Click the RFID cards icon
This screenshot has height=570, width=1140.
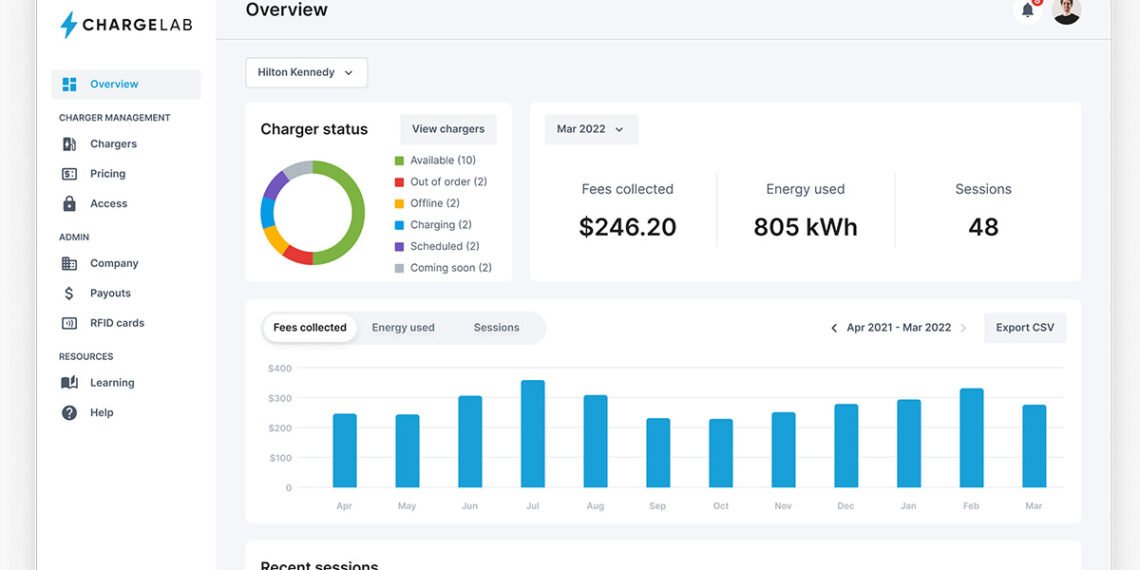(69, 323)
